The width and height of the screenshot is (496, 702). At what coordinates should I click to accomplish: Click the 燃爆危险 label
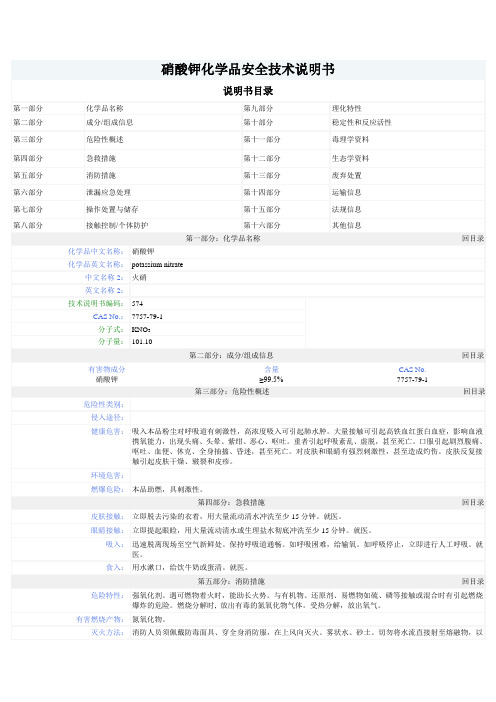[x=107, y=489]
